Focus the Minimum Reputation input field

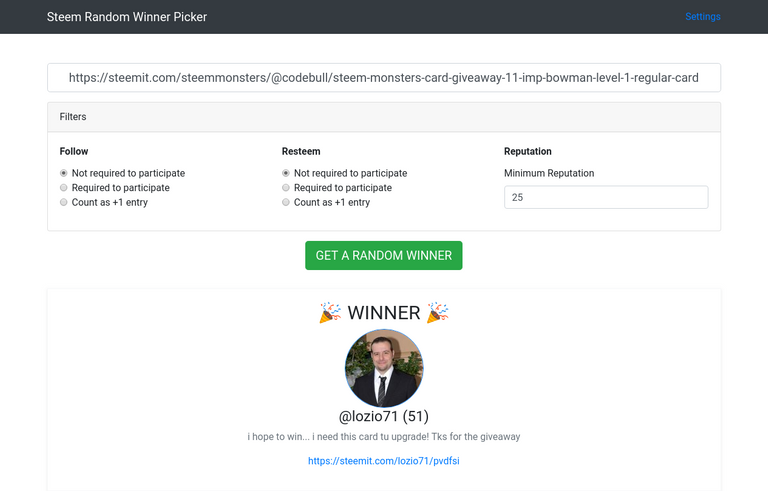pos(606,197)
